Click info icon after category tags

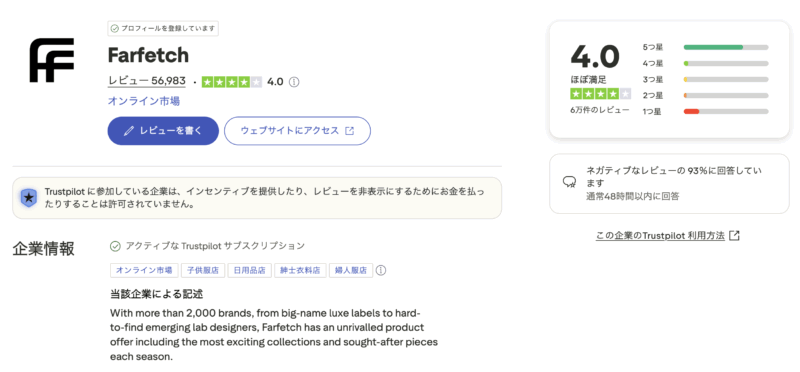point(381,270)
